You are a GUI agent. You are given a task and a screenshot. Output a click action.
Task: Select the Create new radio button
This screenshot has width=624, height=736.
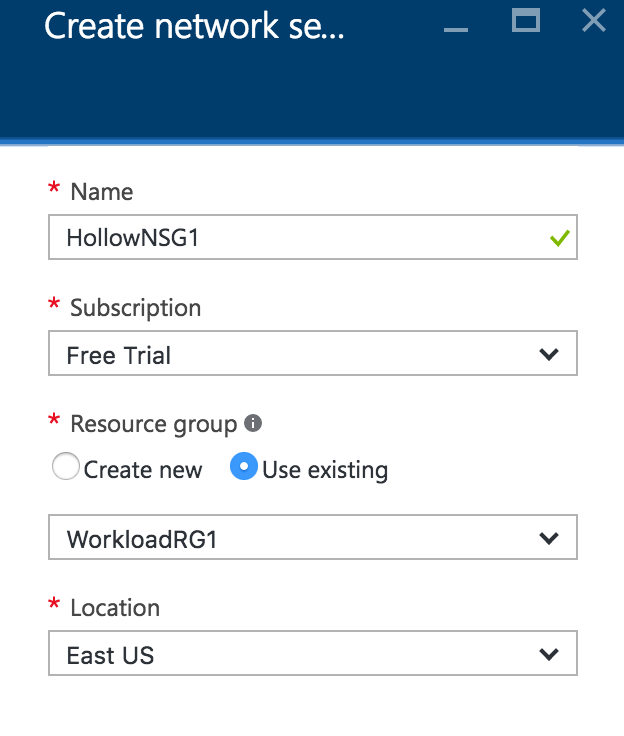[66, 468]
